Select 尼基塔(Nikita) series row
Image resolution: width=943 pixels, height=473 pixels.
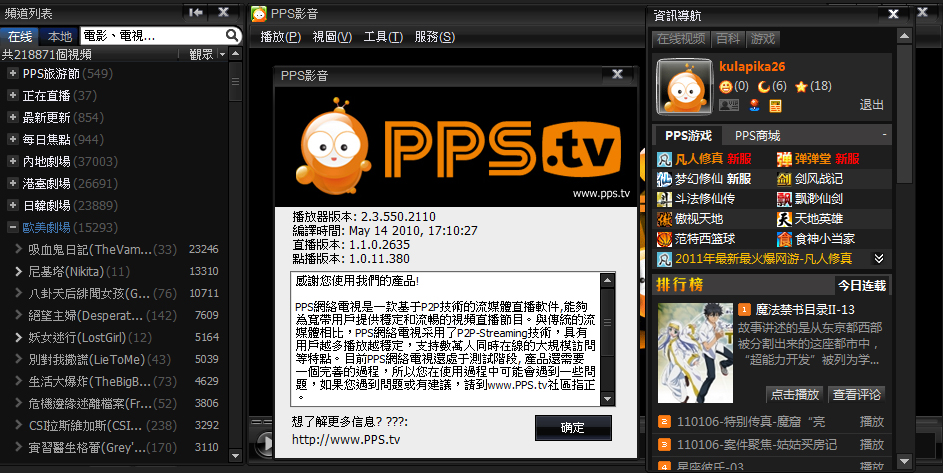114,271
